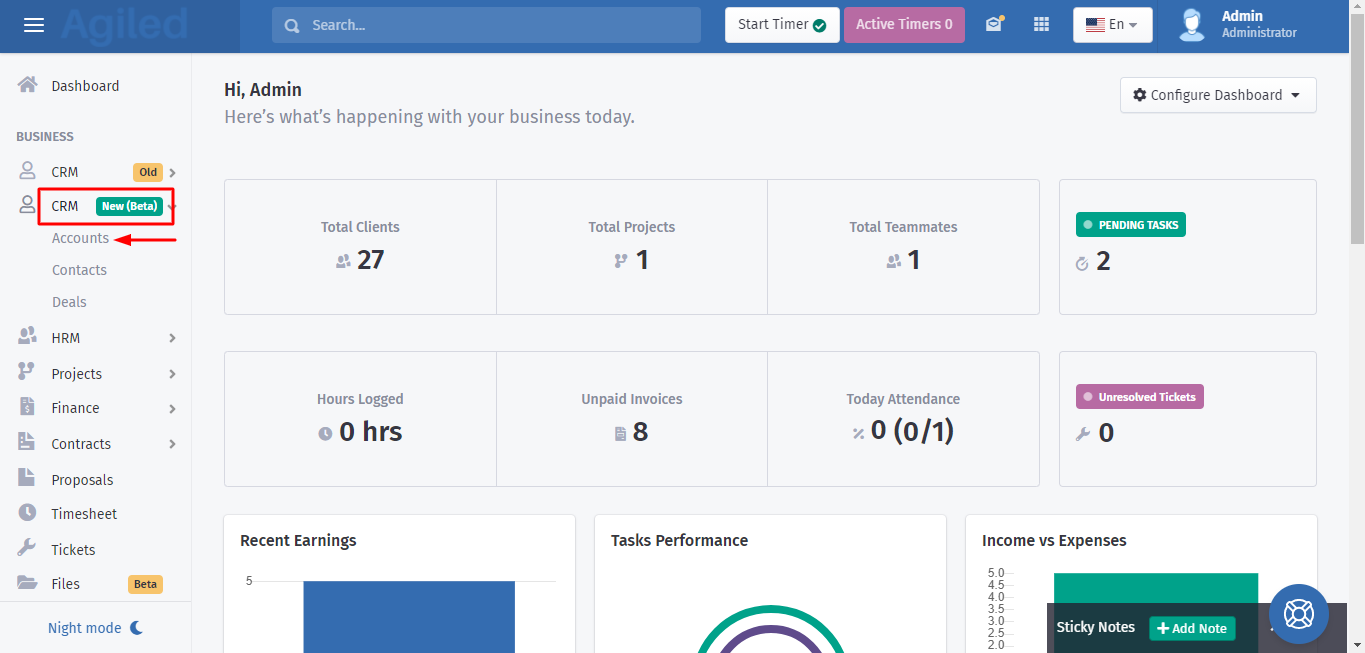Screen dimensions: 1365x653
Task: Click the Add Note button
Action: [1191, 628]
